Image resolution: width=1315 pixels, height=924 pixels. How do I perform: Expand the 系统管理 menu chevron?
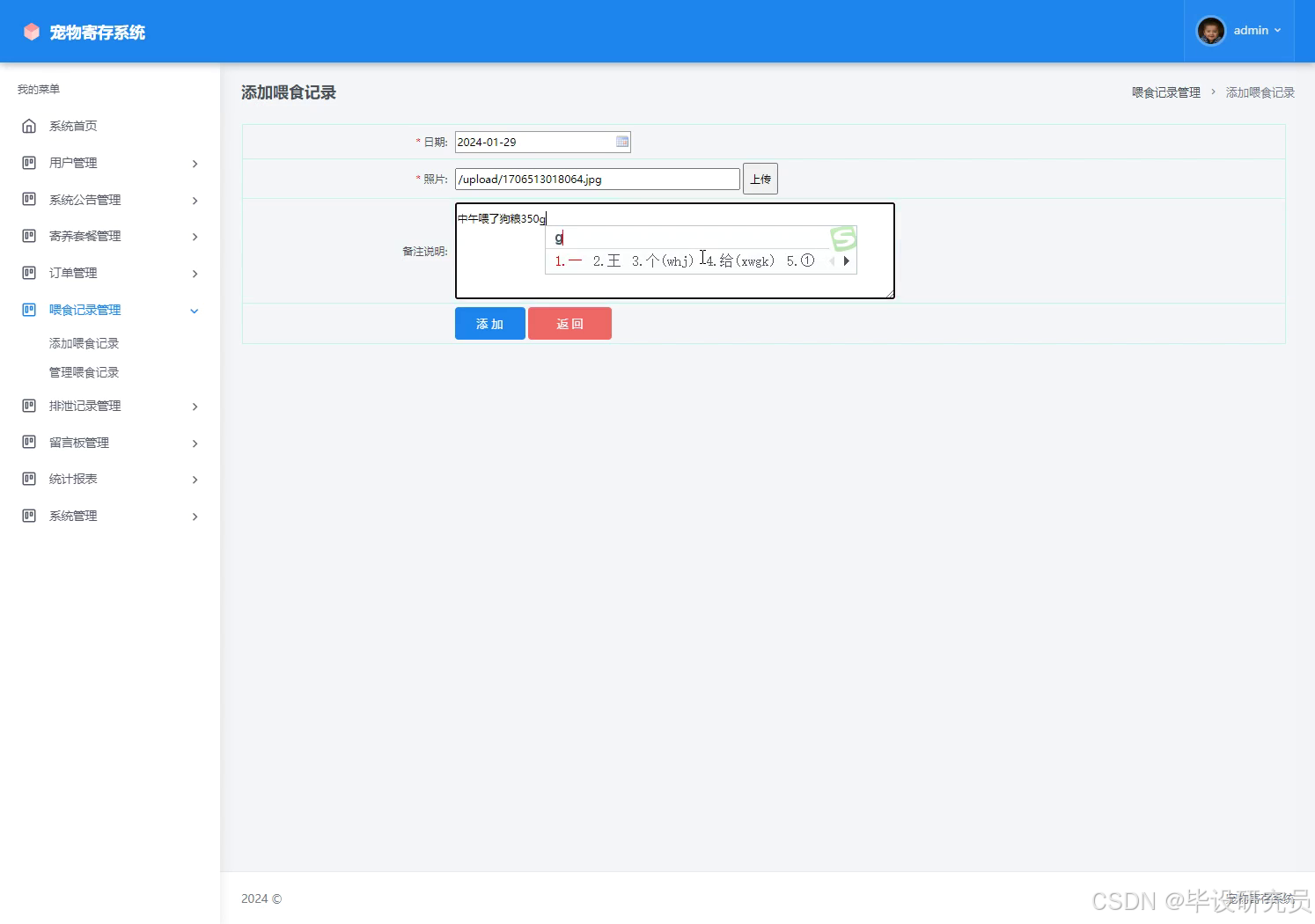(x=195, y=517)
